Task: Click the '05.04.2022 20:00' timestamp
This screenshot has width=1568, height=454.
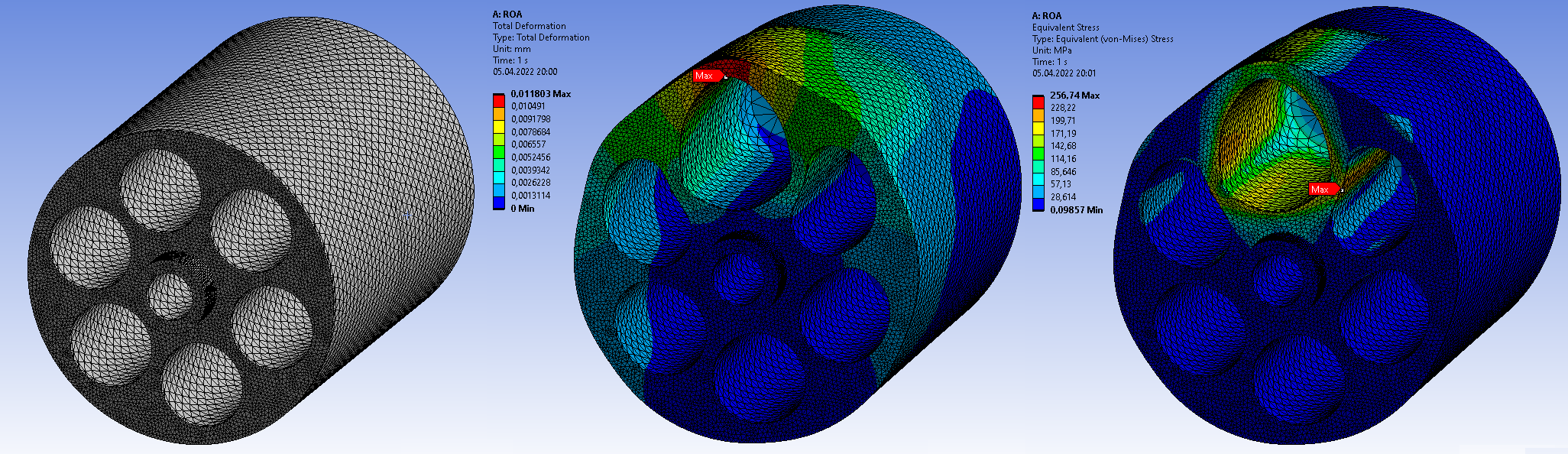Action: 525,72
